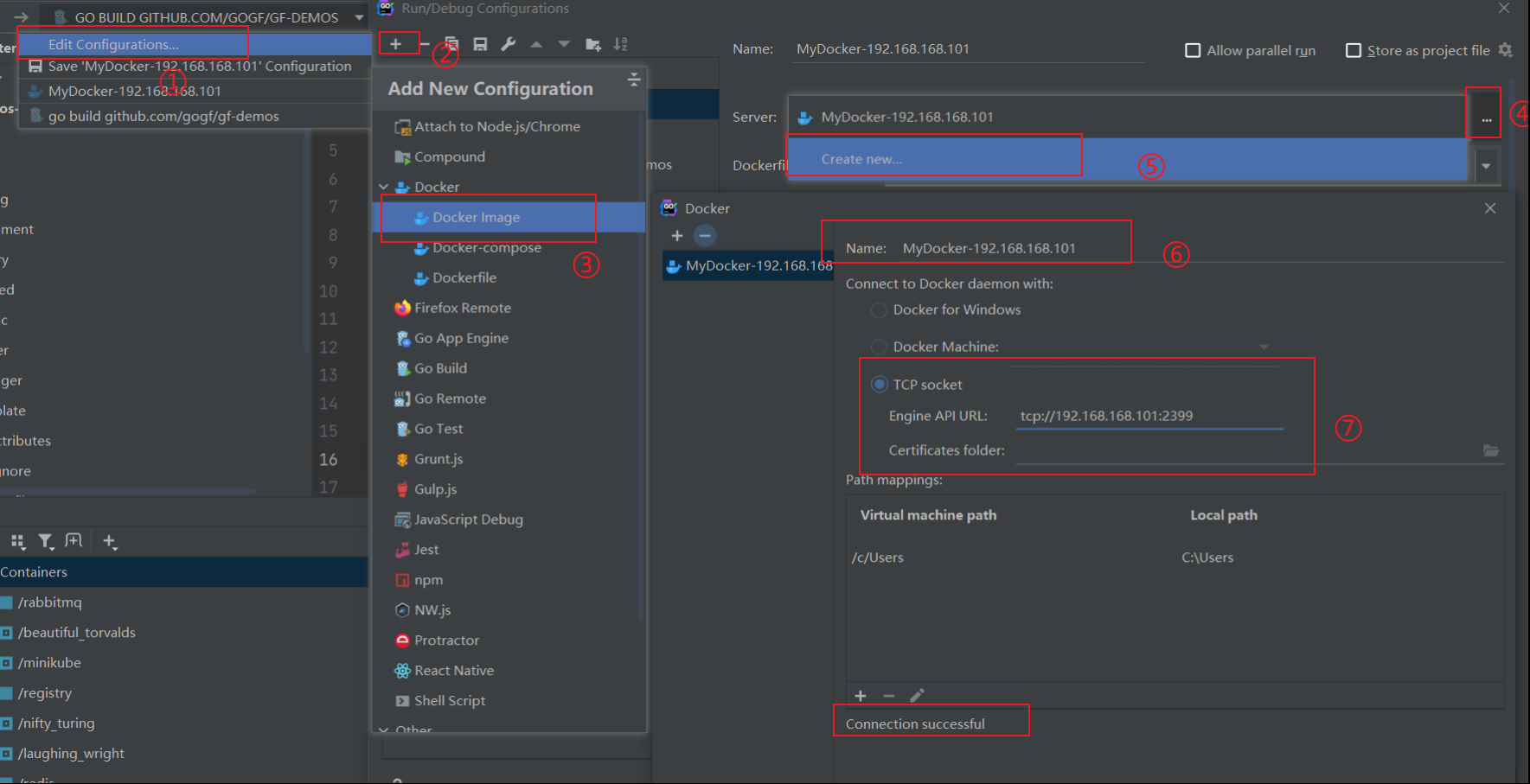Edit path mapping with pencil icon
Image resolution: width=1530 pixels, height=784 pixels.
pyautogui.click(x=917, y=696)
